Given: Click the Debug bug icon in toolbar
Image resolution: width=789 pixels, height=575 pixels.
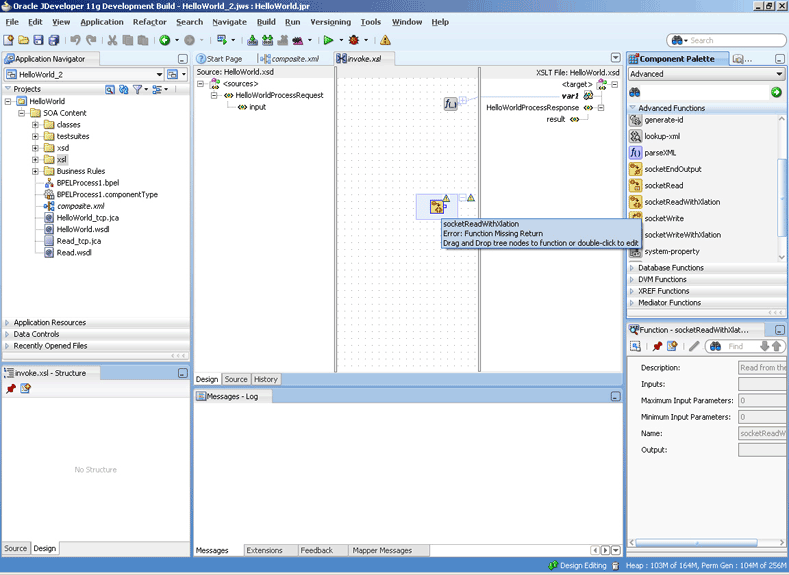Looking at the screenshot, I should tap(353, 40).
